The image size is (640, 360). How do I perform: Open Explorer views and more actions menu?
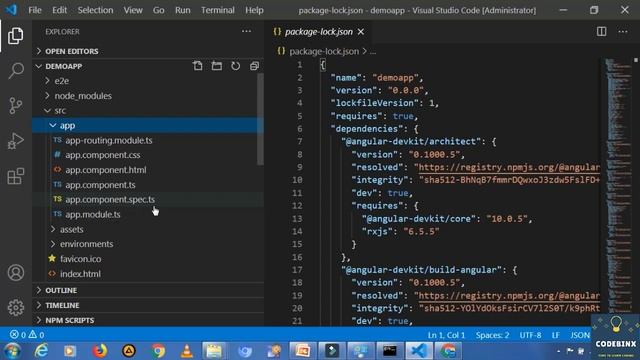click(246, 31)
